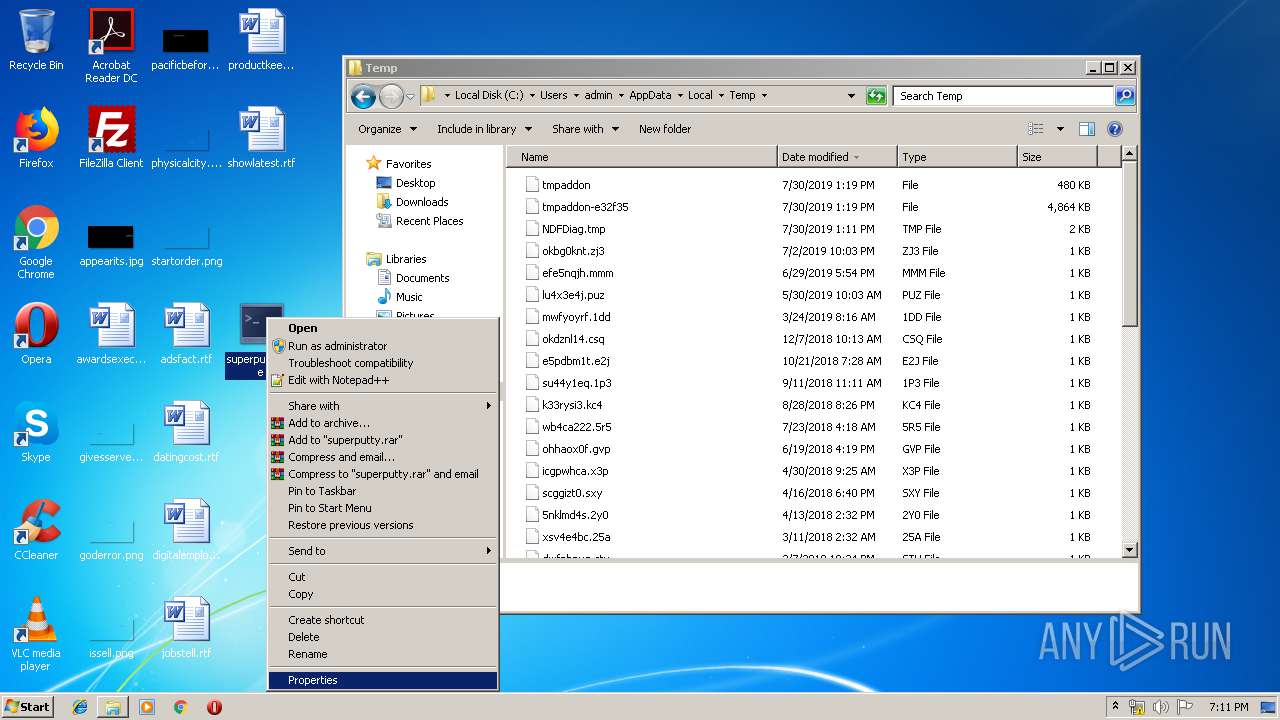The image size is (1280, 720).
Task: Click vertical scrollbar down arrow in file list
Action: tap(1130, 550)
